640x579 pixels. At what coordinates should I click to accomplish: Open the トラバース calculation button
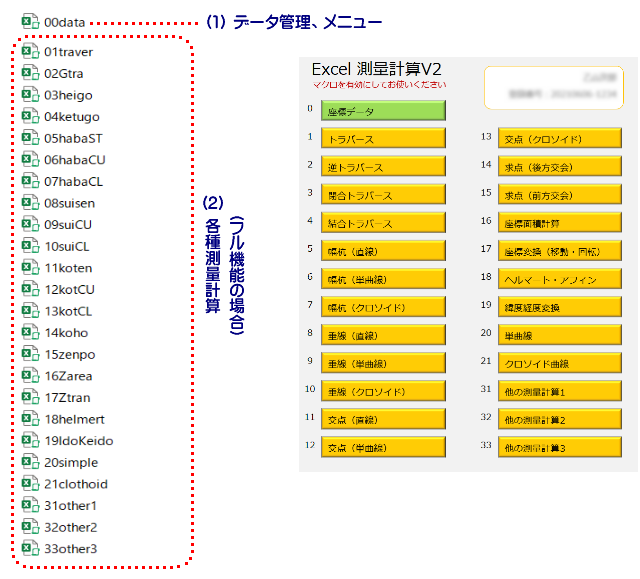point(384,139)
